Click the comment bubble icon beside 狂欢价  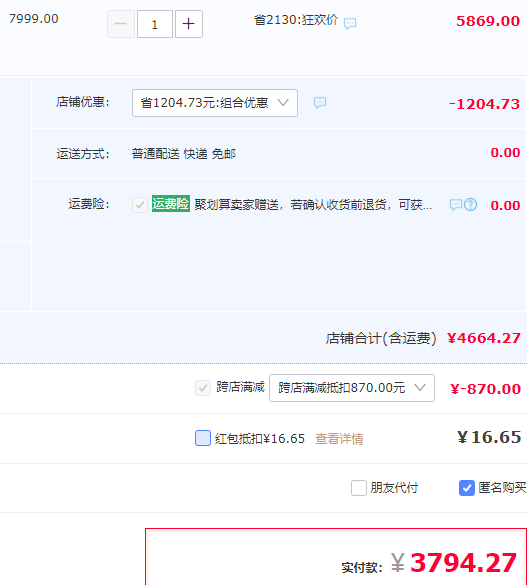click(350, 24)
